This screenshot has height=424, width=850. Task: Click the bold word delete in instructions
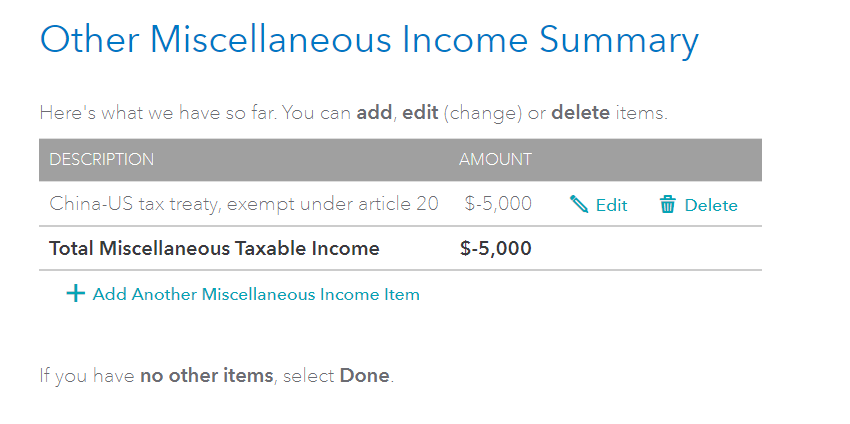point(581,113)
